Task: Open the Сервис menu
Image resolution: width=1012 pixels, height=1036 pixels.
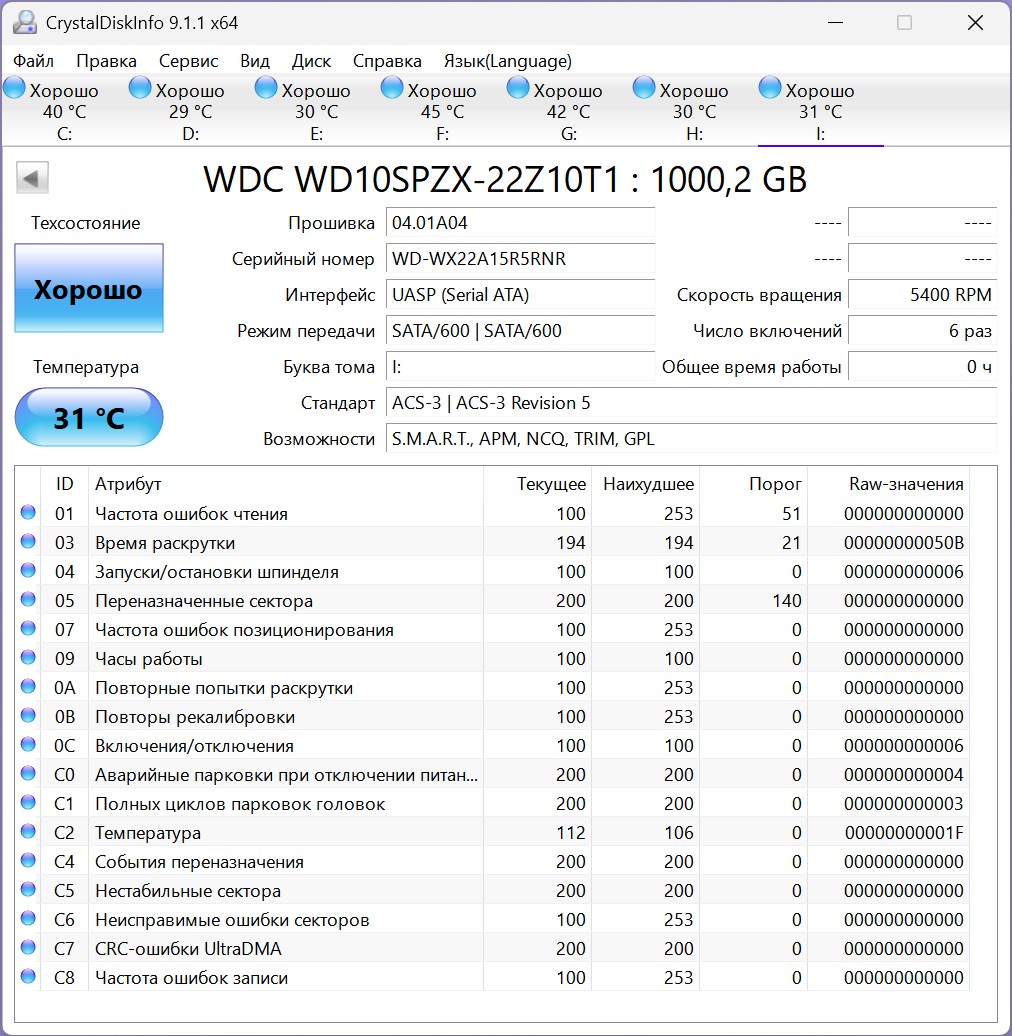Action: (188, 61)
